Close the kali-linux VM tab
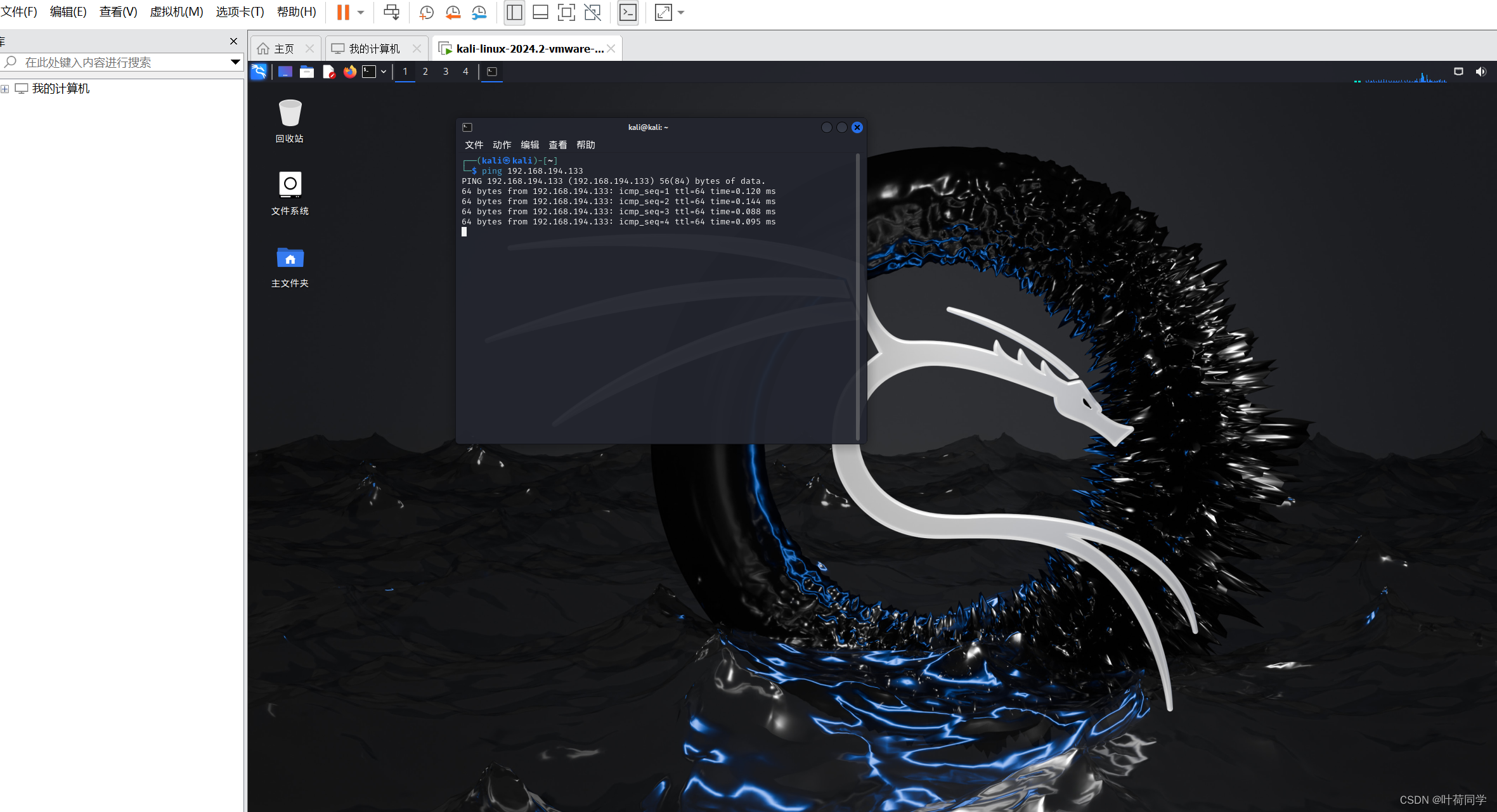The height and width of the screenshot is (812, 1497). coord(611,49)
